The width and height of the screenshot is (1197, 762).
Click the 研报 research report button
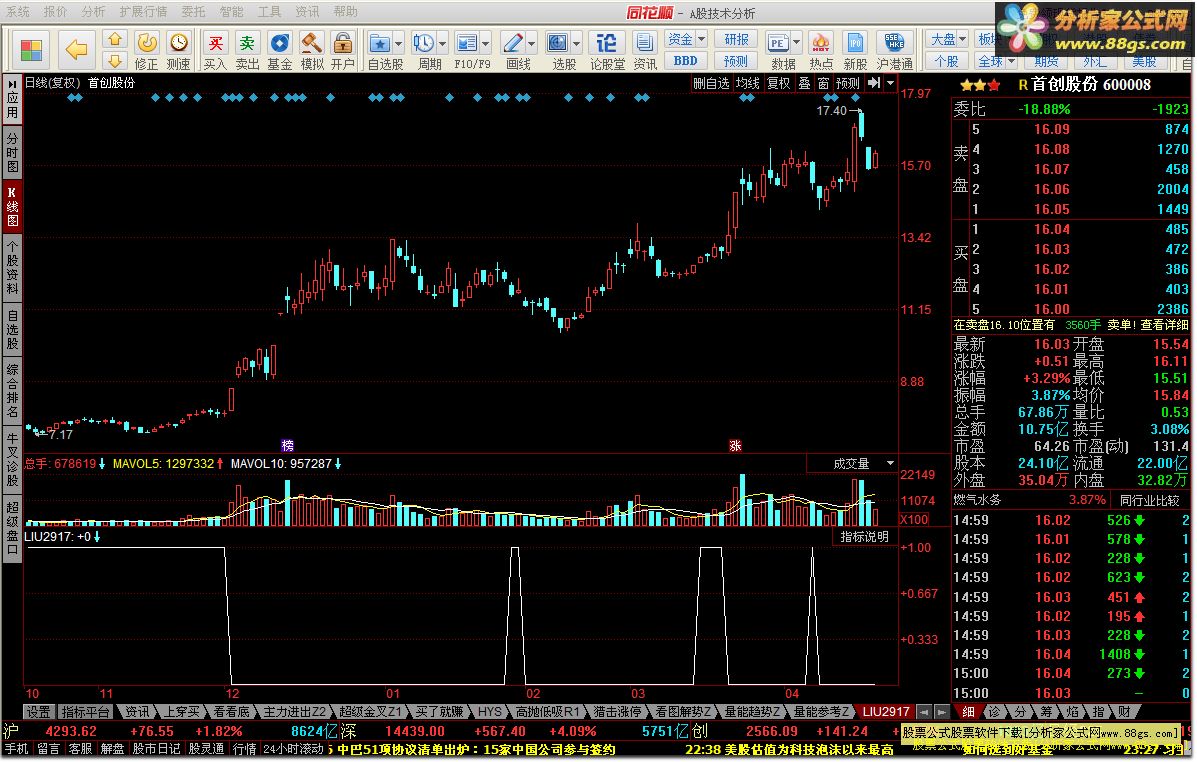click(736, 39)
